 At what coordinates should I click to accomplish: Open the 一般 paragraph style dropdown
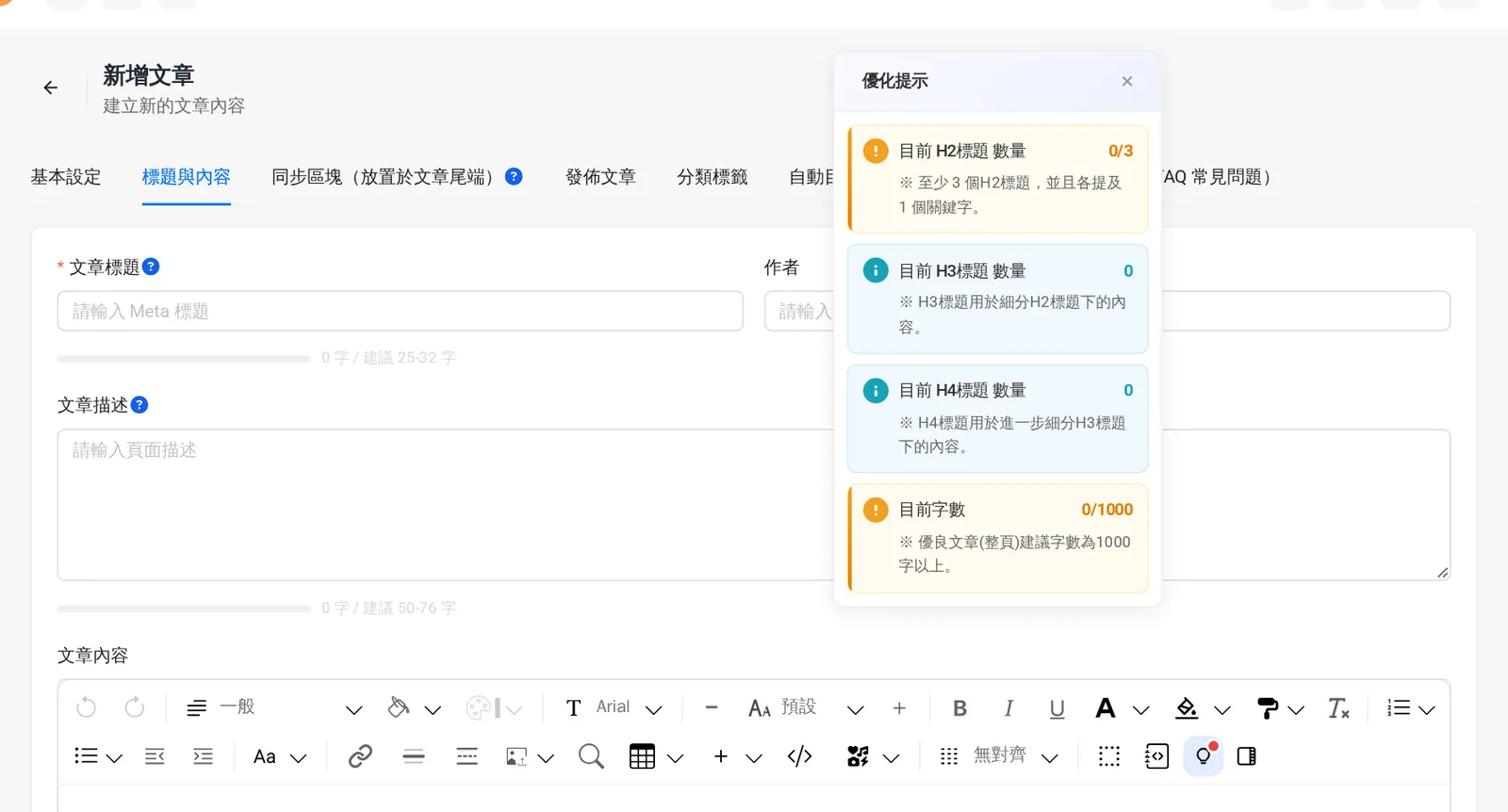(x=274, y=707)
